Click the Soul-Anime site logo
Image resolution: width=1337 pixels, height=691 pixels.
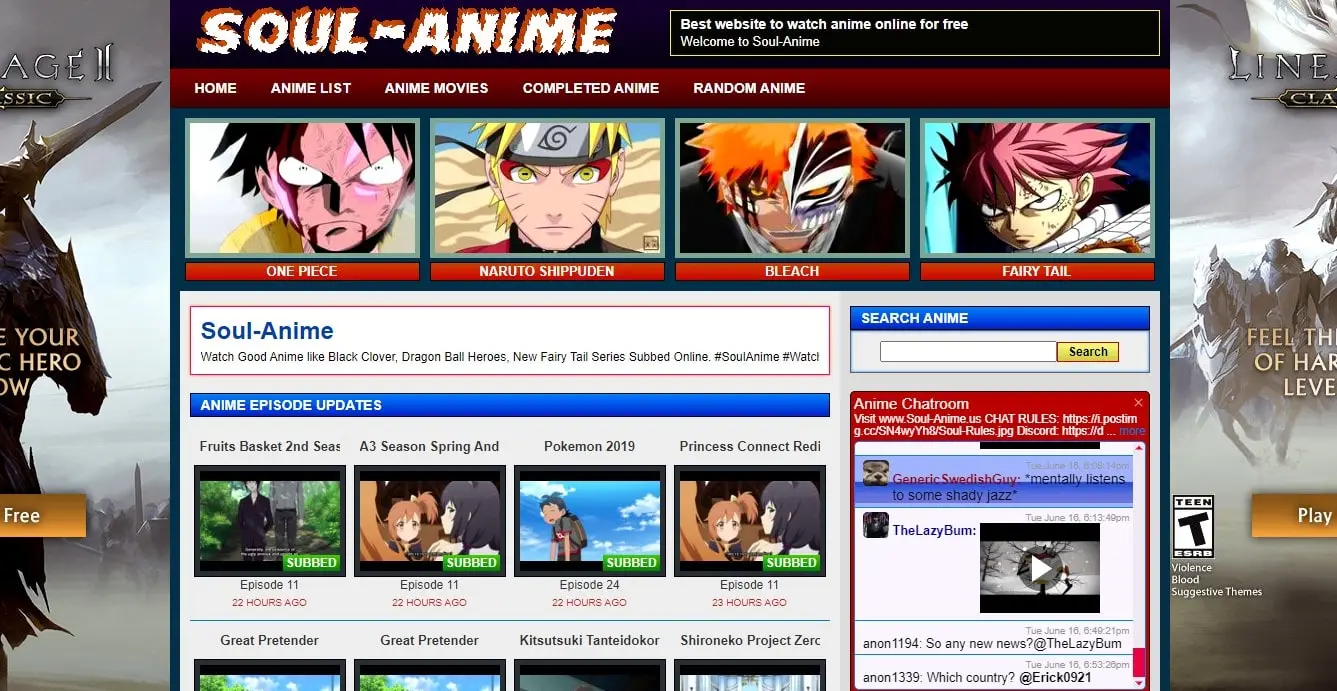coord(405,32)
